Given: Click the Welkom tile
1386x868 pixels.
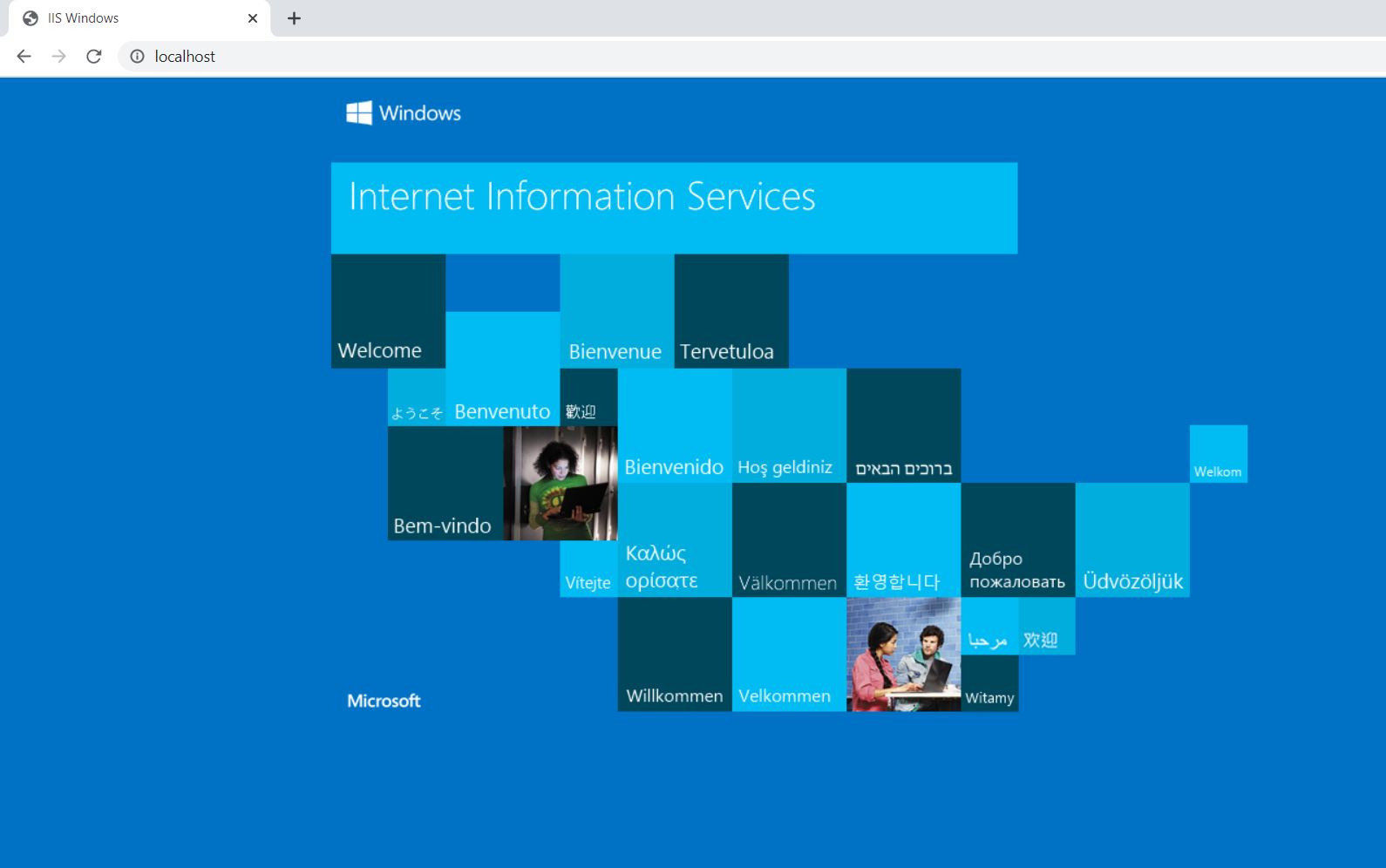Looking at the screenshot, I should 1219,454.
